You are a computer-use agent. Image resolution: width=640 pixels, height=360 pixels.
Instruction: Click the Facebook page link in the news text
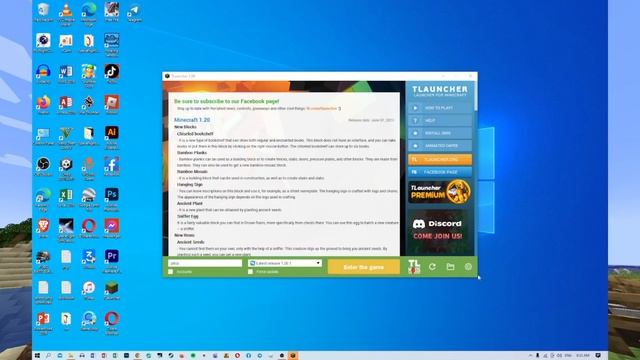(322, 109)
